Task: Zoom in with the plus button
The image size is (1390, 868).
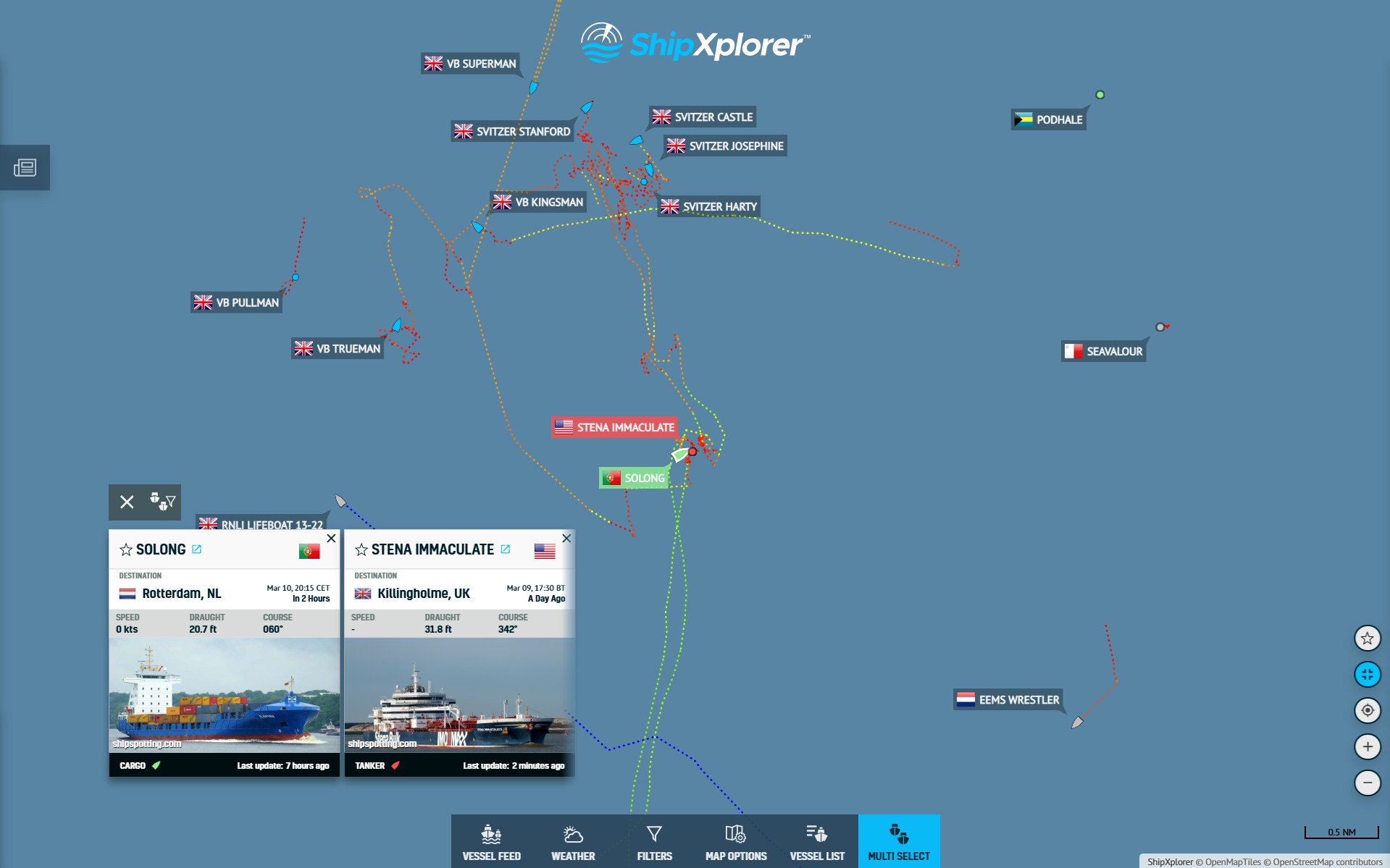Action: [1368, 746]
